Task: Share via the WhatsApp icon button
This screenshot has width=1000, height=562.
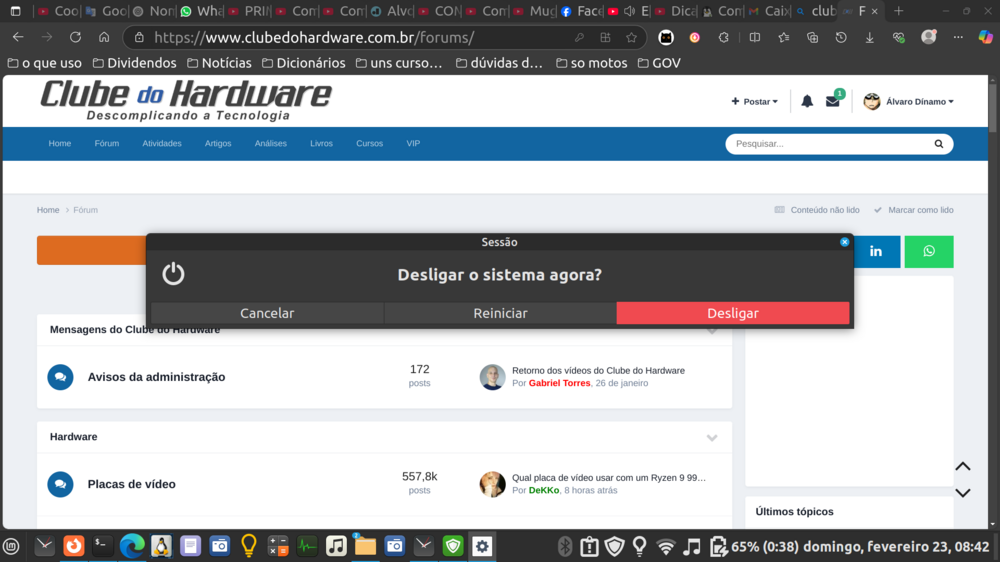Action: pyautogui.click(x=929, y=251)
